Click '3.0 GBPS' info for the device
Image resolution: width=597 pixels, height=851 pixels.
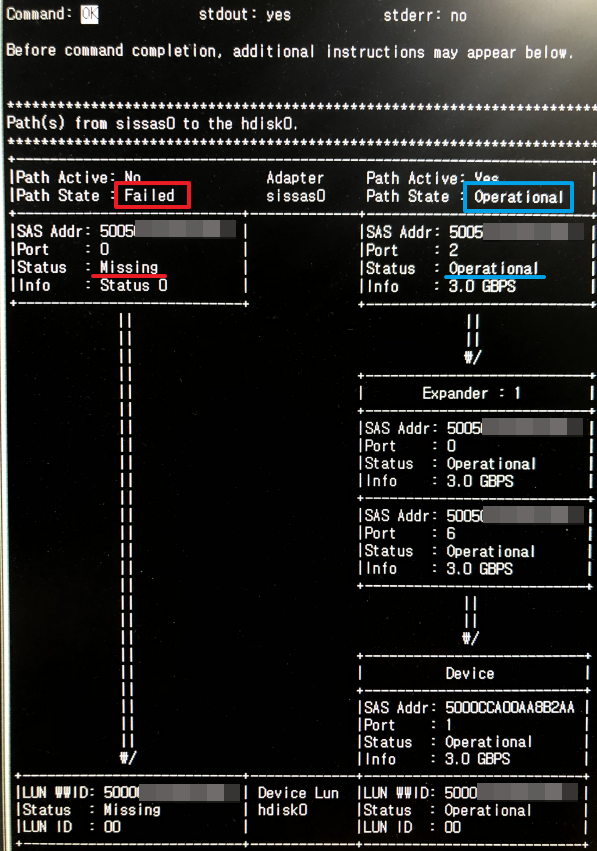[477, 758]
